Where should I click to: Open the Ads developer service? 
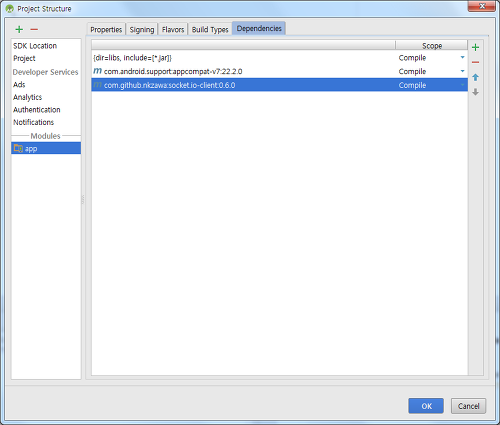pos(19,84)
